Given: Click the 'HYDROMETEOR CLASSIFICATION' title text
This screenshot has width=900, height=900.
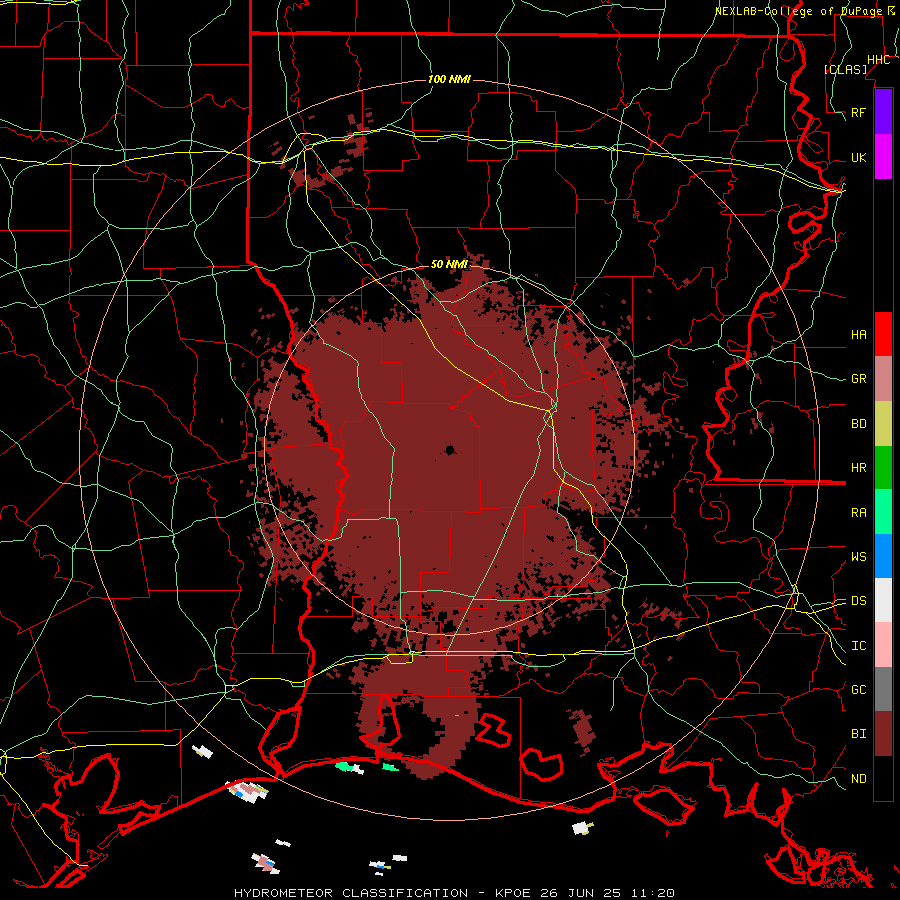Looking at the screenshot, I should click(x=351, y=893).
